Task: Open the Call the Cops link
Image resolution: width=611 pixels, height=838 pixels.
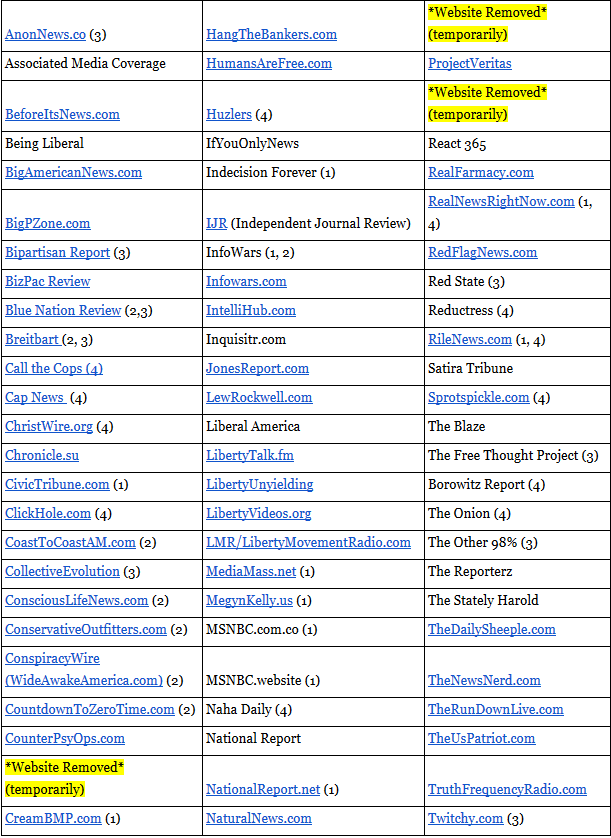Action: pyautogui.click(x=54, y=369)
